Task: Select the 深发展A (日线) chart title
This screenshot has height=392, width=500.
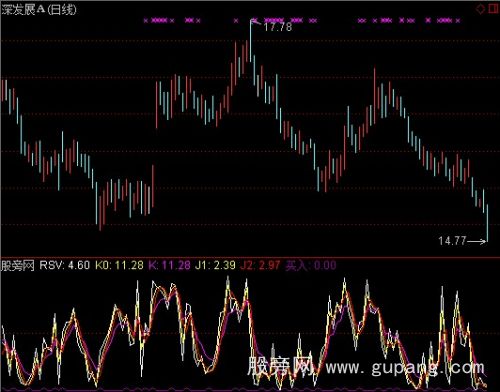Action: coord(39,9)
